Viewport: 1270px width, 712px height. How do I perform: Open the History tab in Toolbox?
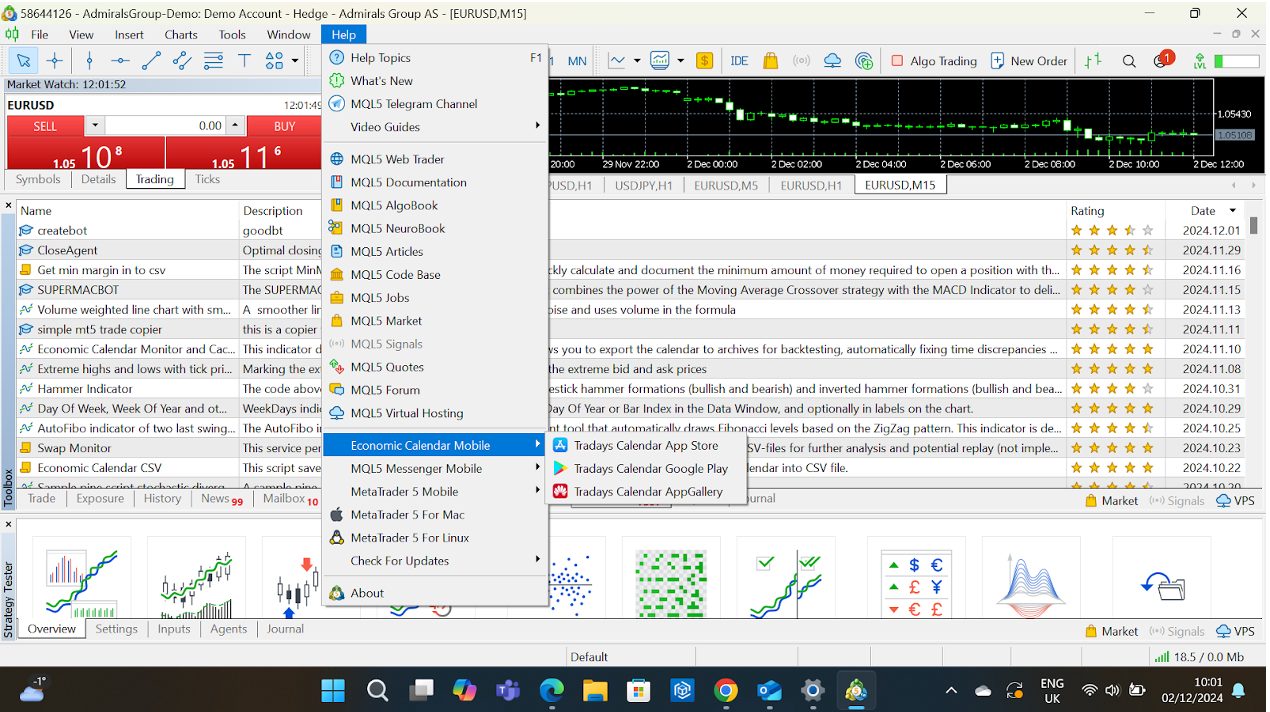(x=162, y=498)
